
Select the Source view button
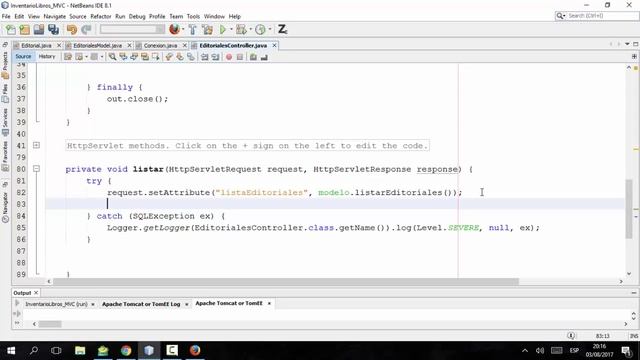click(x=23, y=57)
